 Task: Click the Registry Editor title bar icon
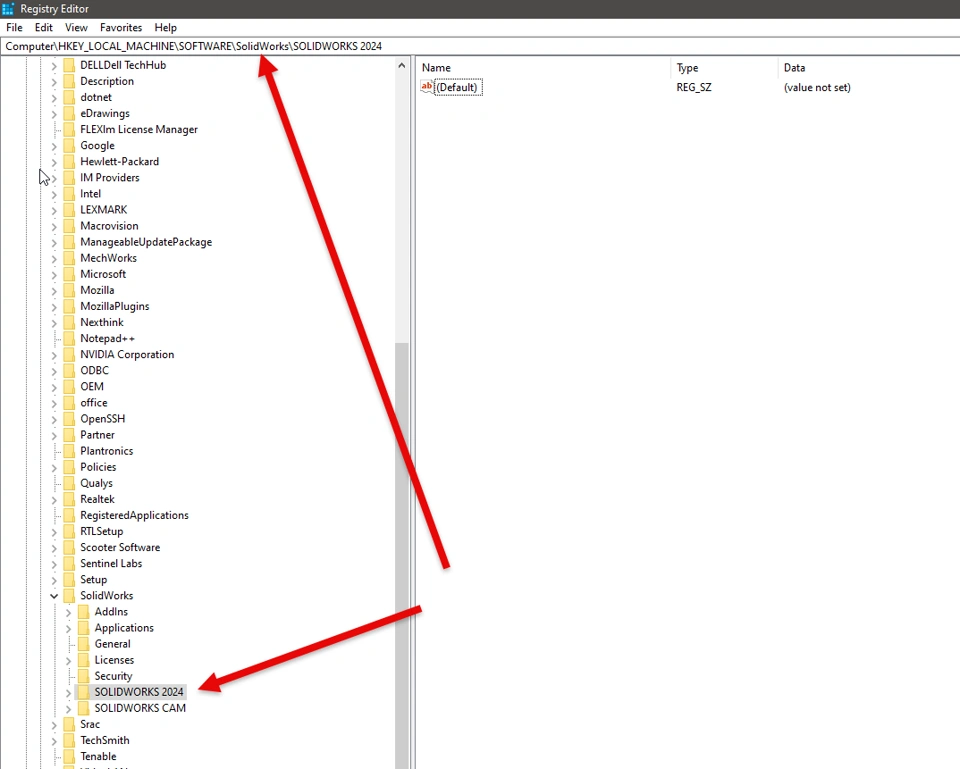tap(8, 9)
